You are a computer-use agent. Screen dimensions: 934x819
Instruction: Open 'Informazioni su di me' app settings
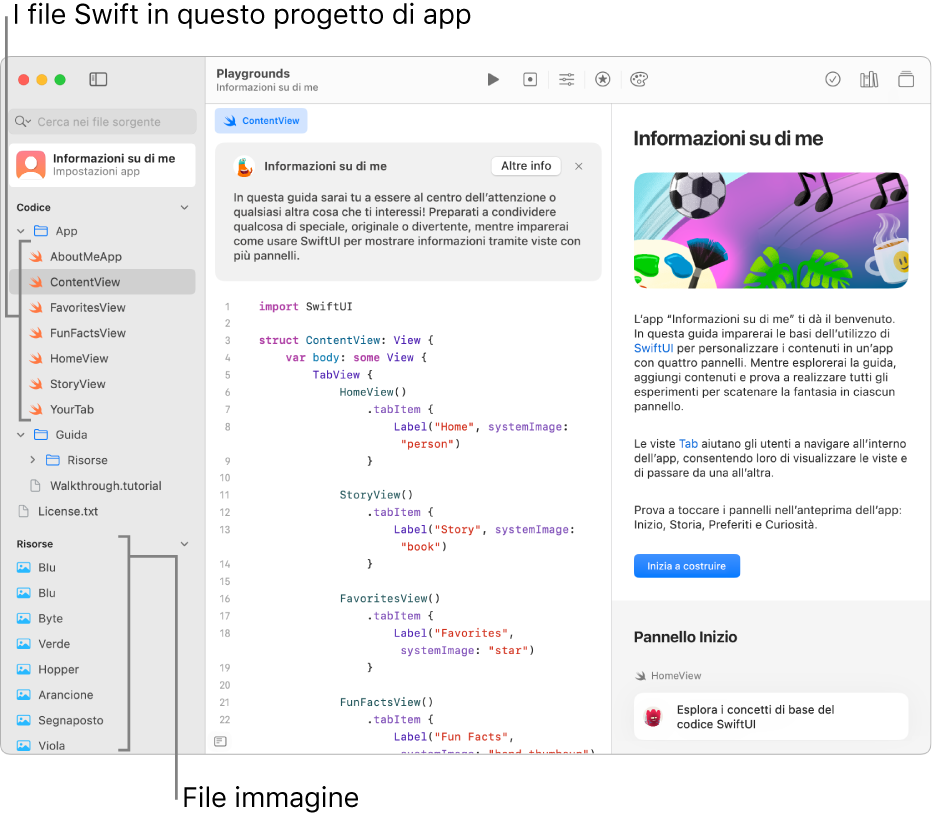pos(102,164)
